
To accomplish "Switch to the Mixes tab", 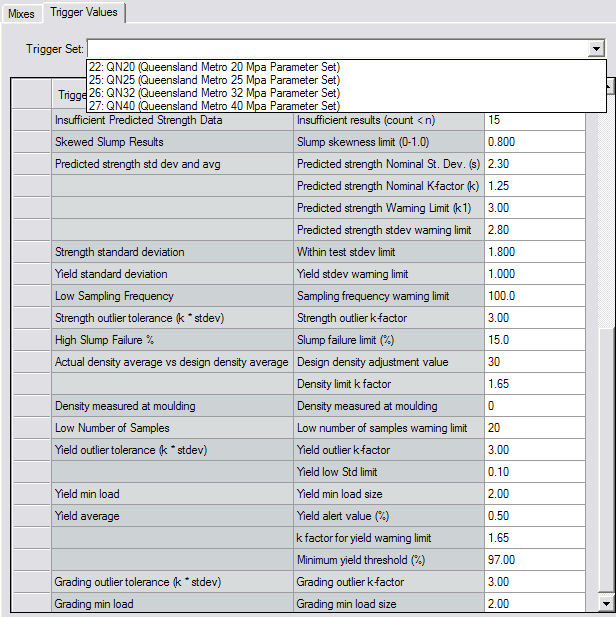I will point(21,13).
